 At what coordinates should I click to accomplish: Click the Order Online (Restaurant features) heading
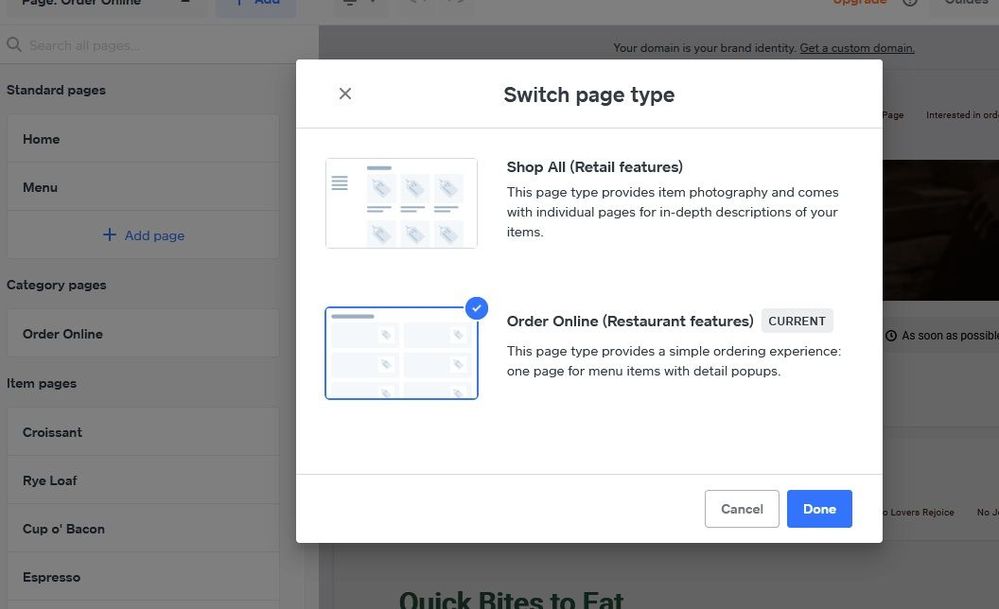[x=630, y=321]
